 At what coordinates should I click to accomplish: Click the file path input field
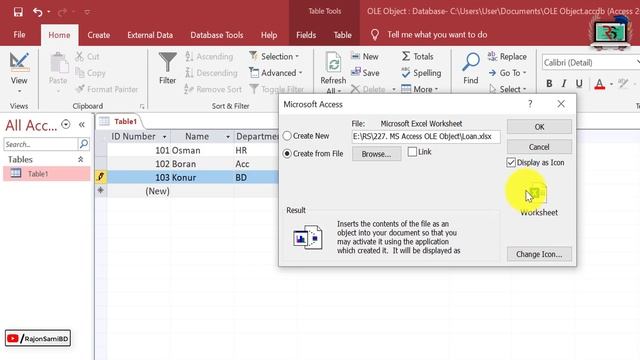click(426, 136)
